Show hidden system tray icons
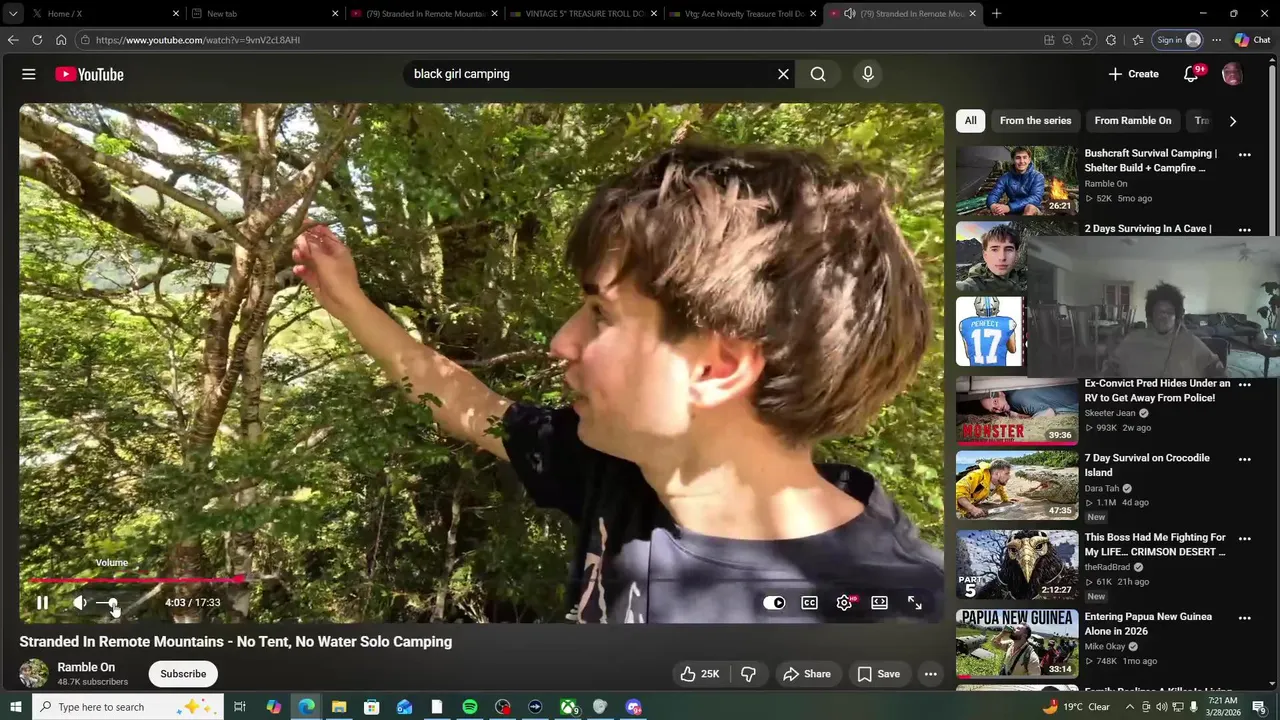 [x=1130, y=707]
